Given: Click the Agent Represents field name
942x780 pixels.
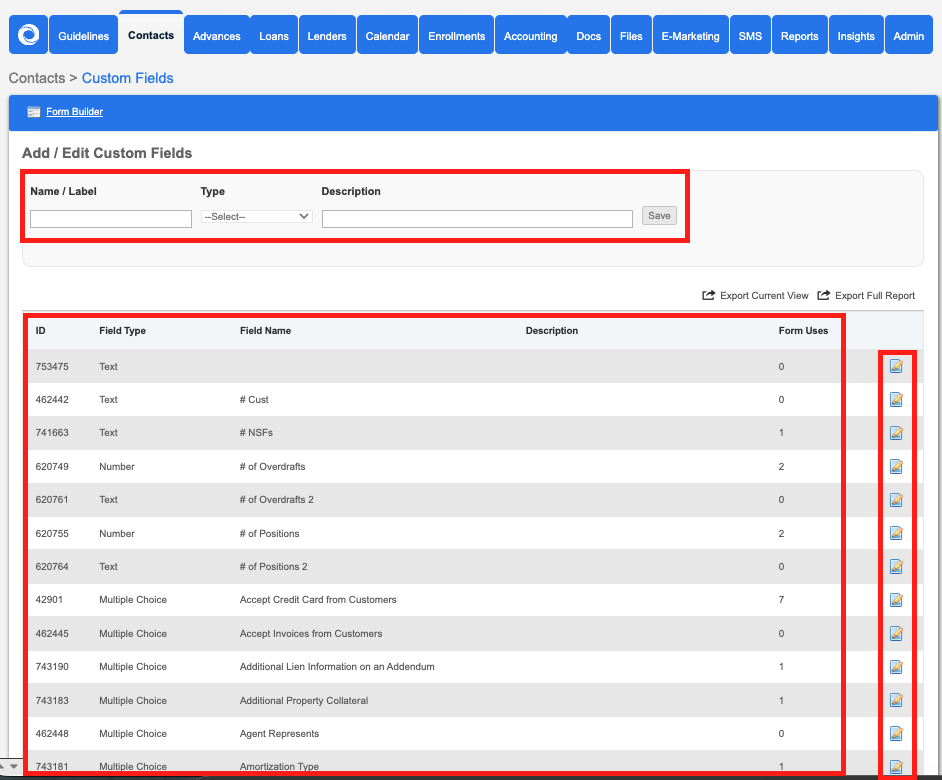Looking at the screenshot, I should 279,734.
